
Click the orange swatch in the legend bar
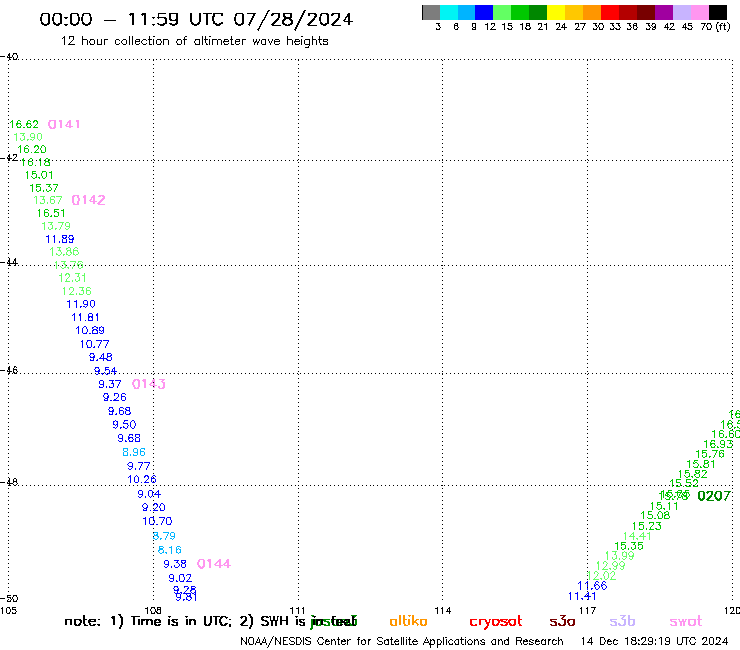click(x=592, y=12)
